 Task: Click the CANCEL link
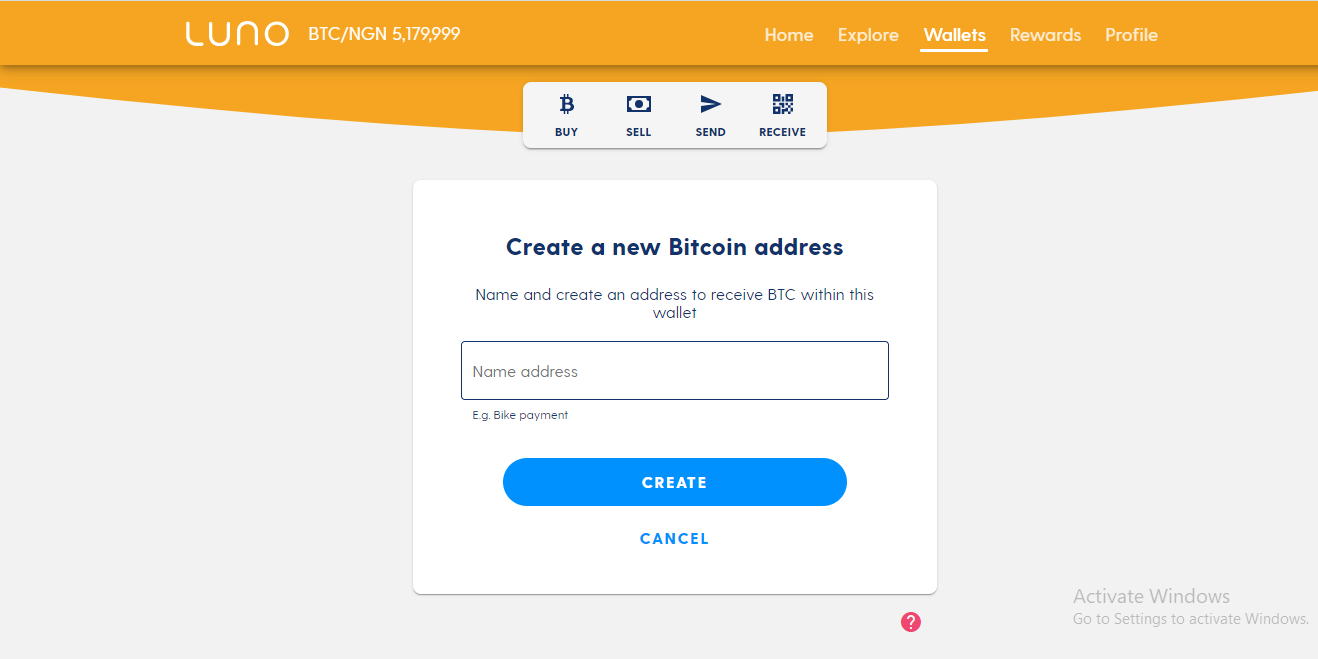[x=675, y=539]
